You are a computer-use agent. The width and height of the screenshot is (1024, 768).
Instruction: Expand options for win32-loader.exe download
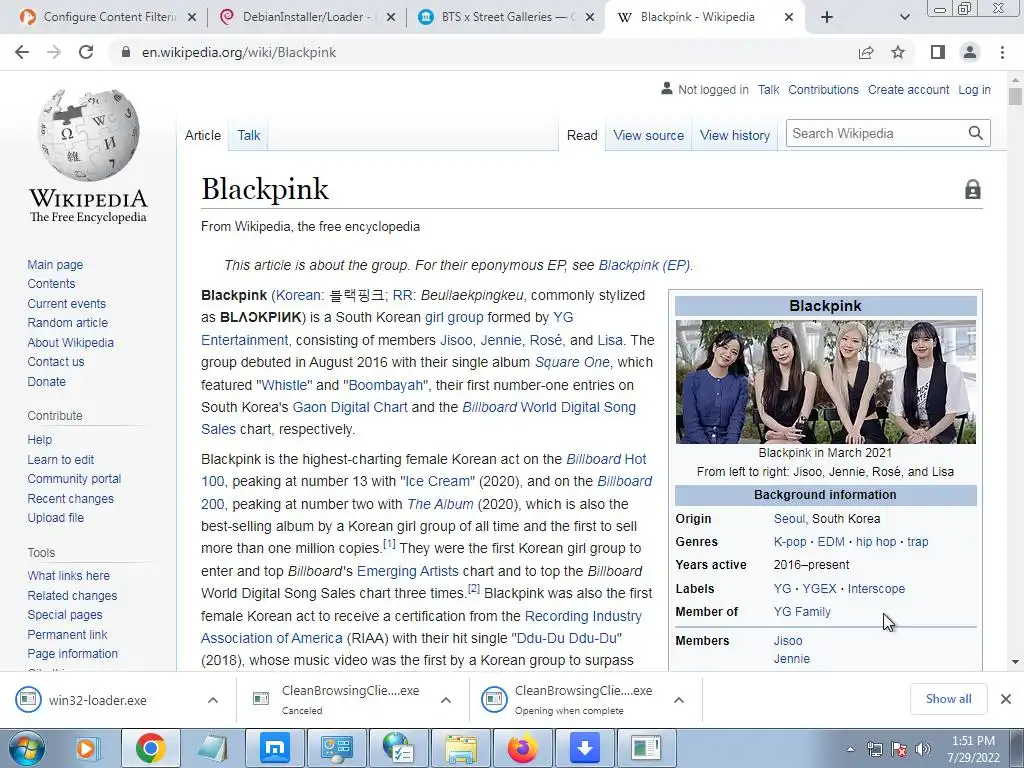click(213, 700)
